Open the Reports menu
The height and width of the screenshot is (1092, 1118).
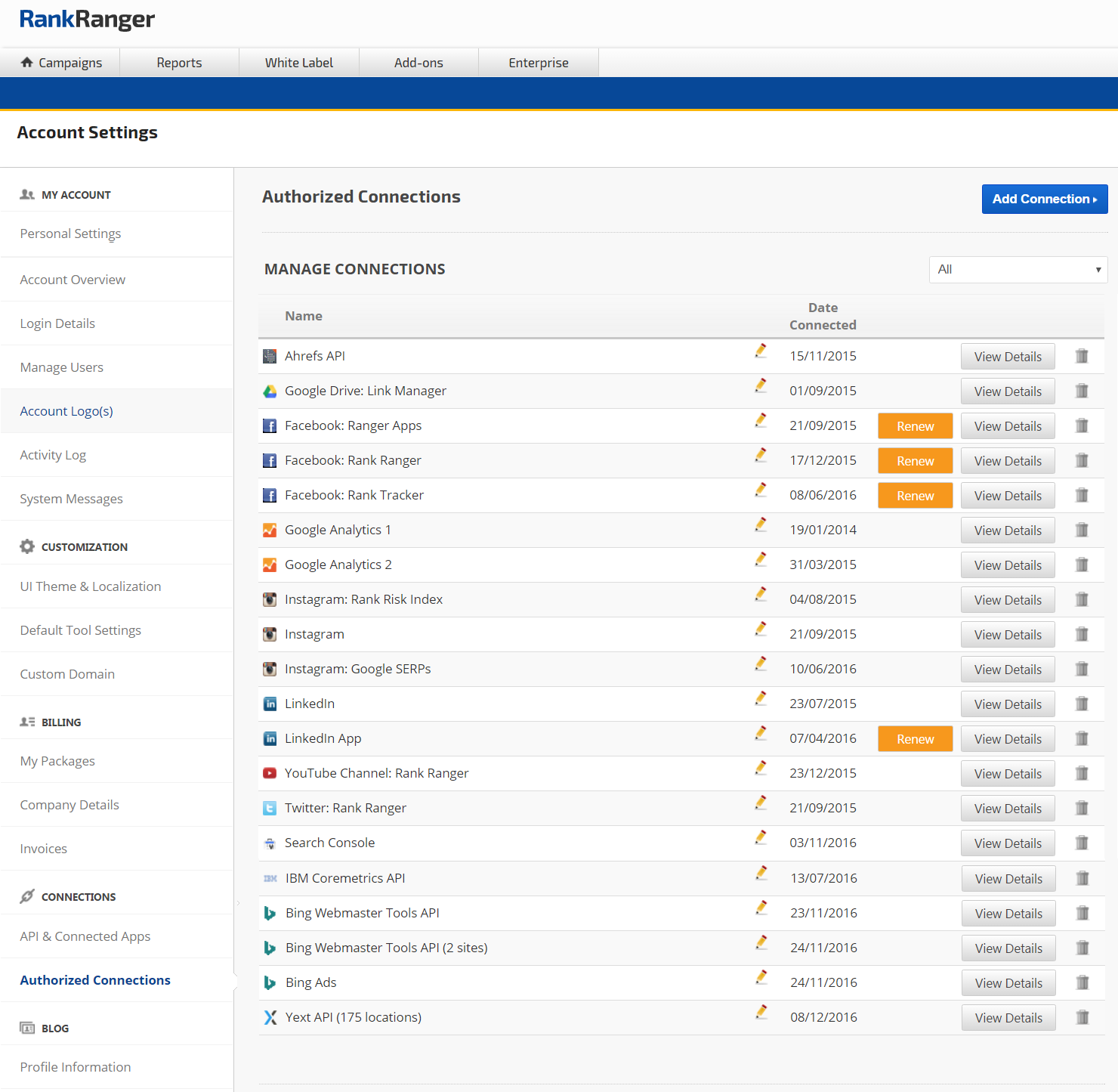(x=179, y=63)
